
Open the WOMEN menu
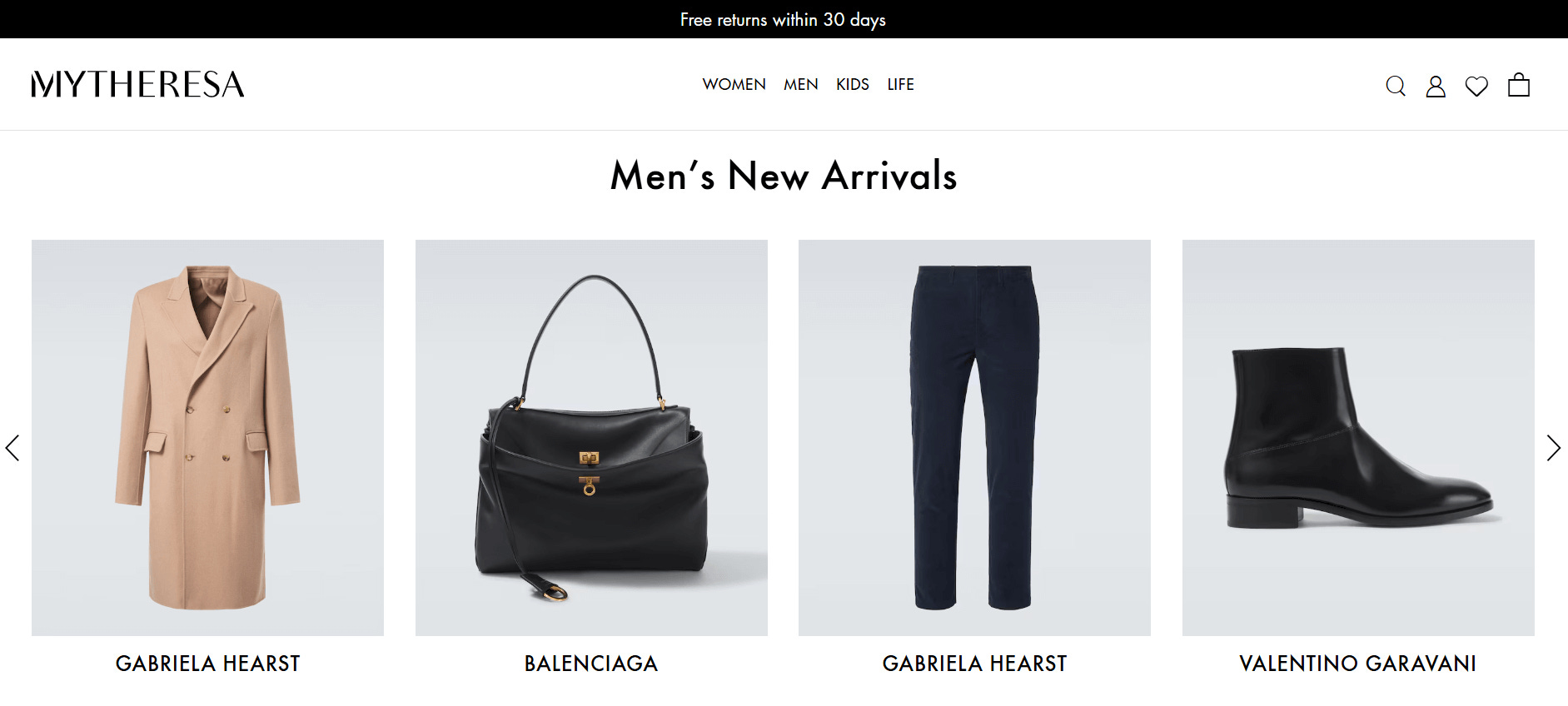click(734, 84)
